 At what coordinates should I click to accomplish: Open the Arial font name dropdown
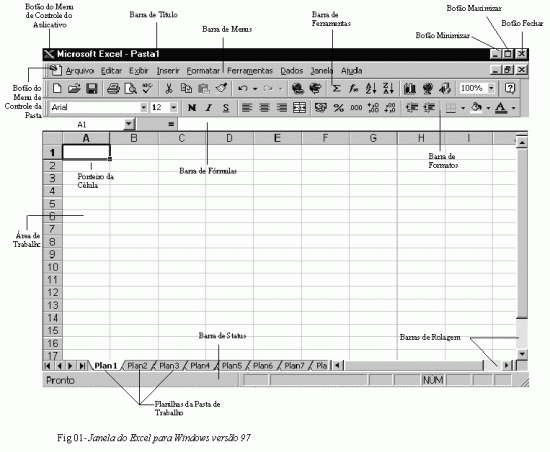(143, 108)
